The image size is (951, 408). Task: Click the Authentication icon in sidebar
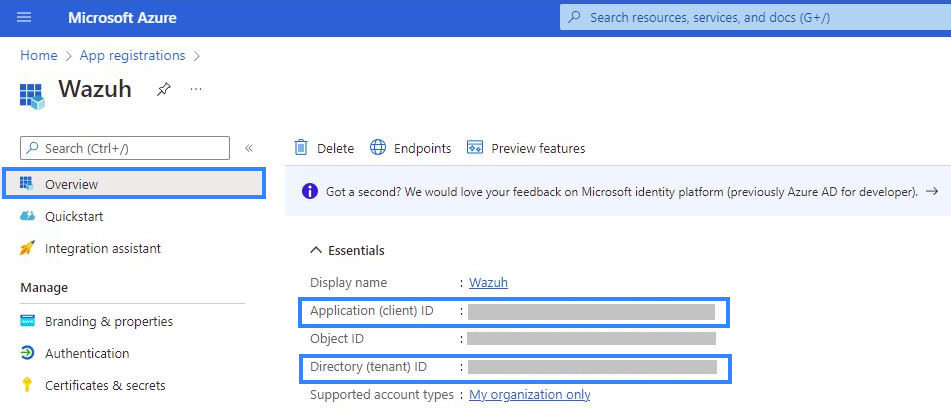[27, 353]
